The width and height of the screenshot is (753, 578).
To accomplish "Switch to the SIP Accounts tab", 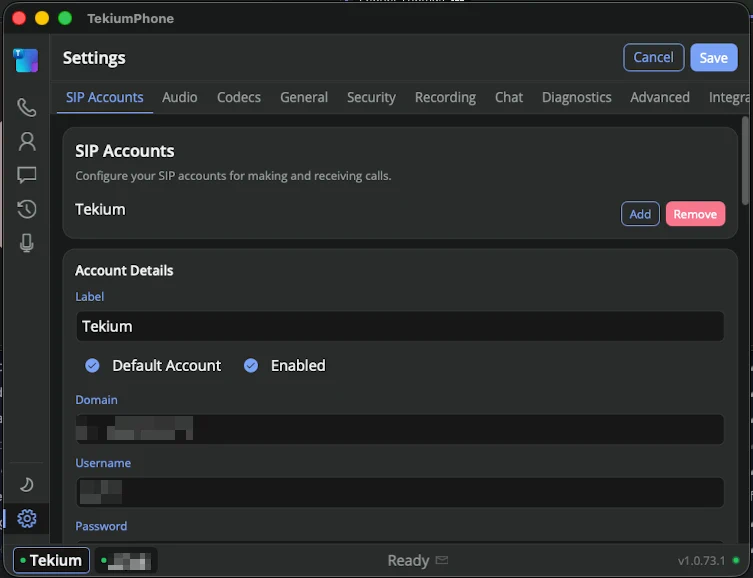I will 105,97.
